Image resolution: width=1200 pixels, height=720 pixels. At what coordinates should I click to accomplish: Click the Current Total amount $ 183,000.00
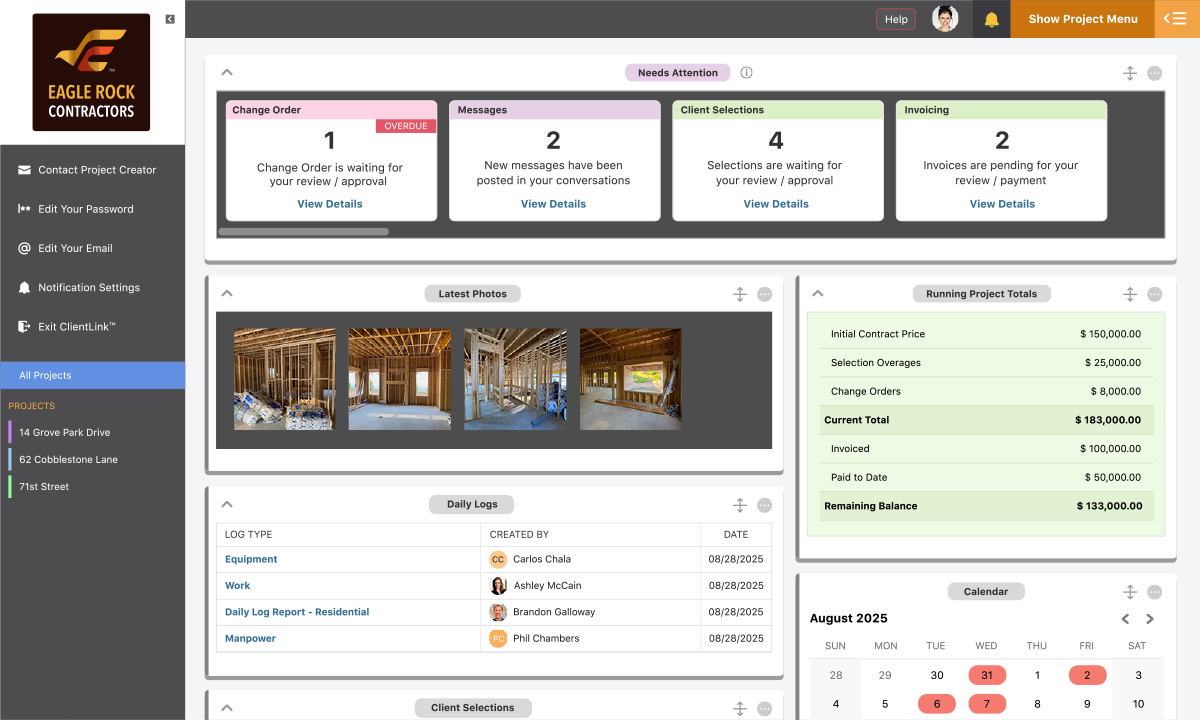click(1108, 420)
